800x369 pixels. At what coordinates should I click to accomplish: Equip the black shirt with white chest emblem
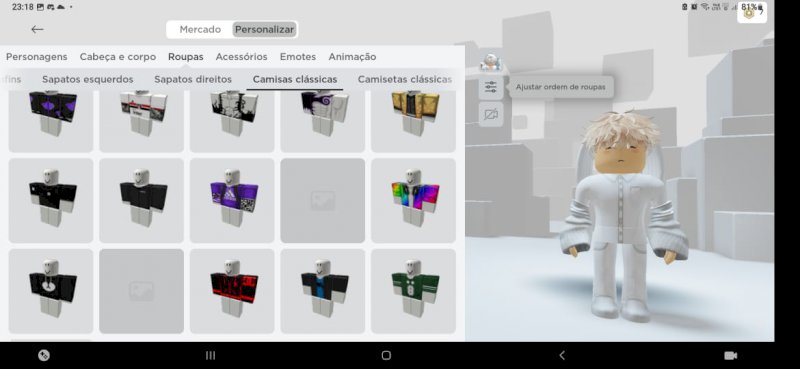pyautogui.click(x=51, y=201)
